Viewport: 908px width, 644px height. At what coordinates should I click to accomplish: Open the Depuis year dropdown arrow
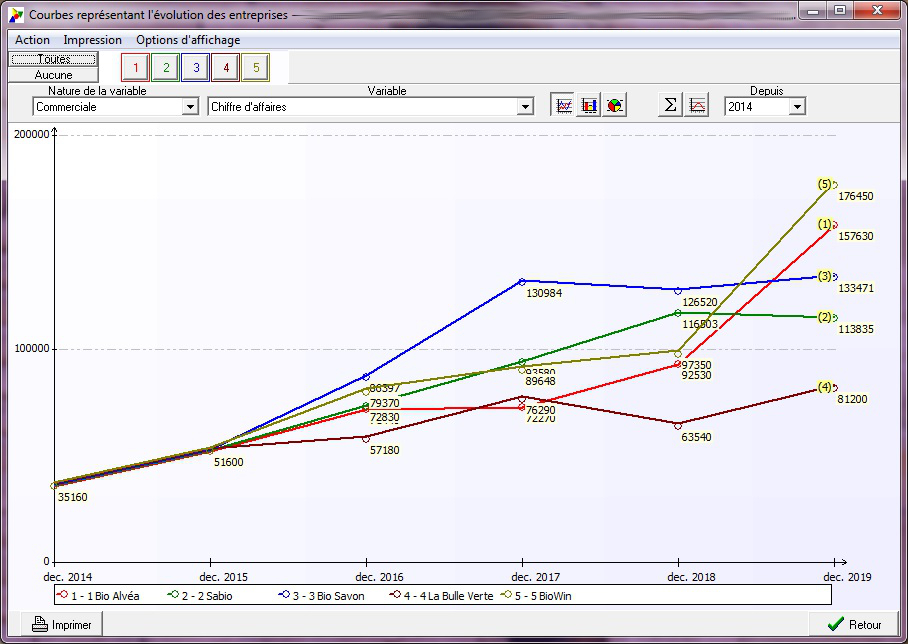point(797,107)
